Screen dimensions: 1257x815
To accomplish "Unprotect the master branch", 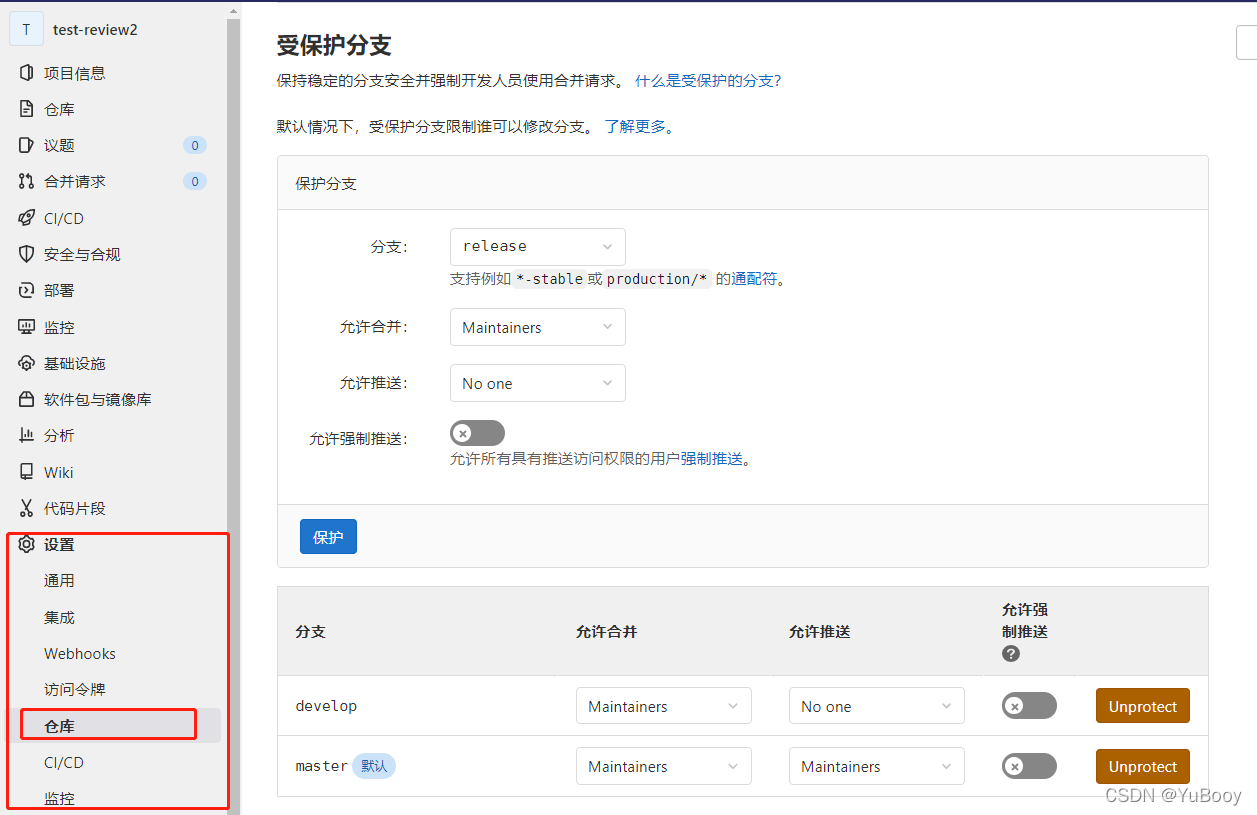I will pyautogui.click(x=1143, y=766).
